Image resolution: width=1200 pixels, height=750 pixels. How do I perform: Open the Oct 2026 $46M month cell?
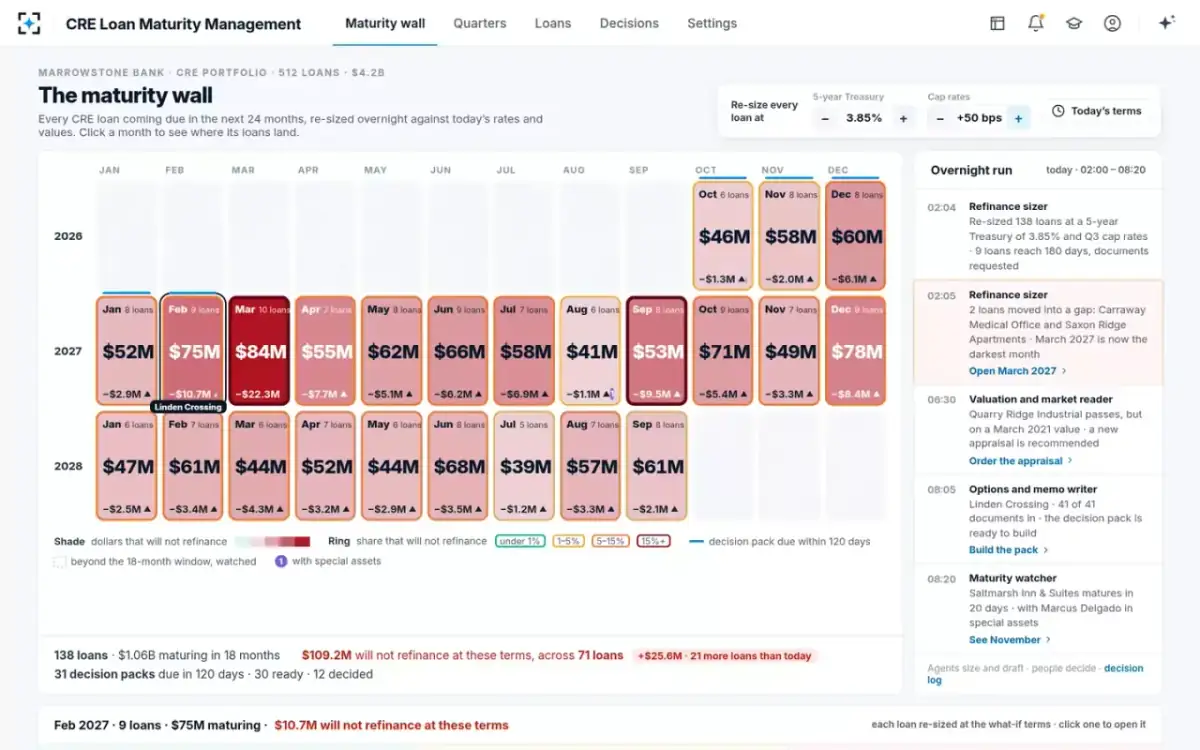click(x=723, y=236)
